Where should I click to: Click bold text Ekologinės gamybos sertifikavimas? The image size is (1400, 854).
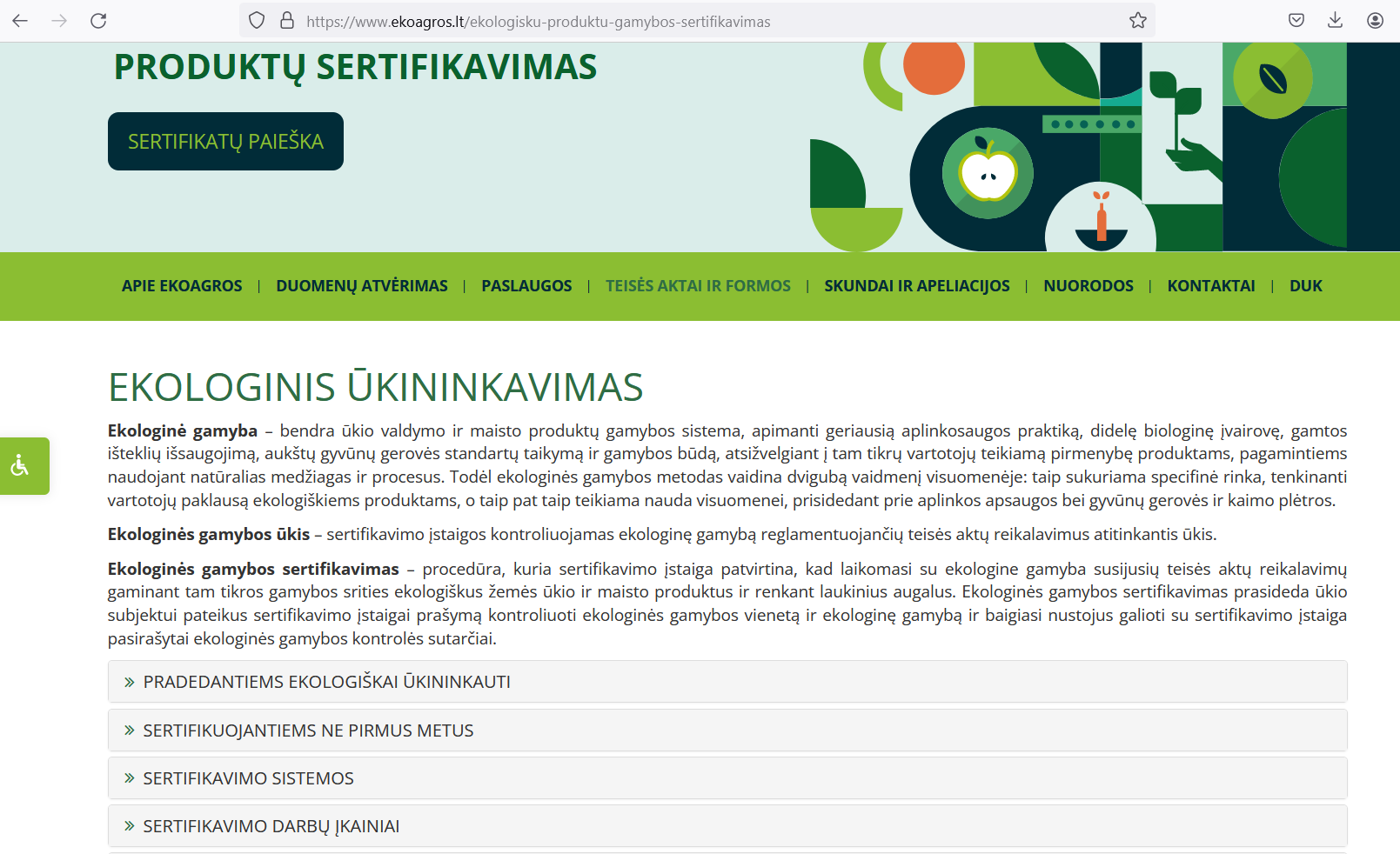pos(253,569)
